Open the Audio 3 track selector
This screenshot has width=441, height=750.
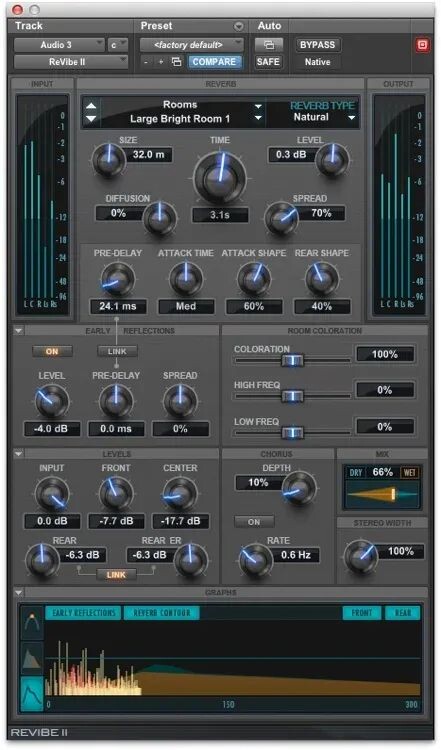coord(59,45)
